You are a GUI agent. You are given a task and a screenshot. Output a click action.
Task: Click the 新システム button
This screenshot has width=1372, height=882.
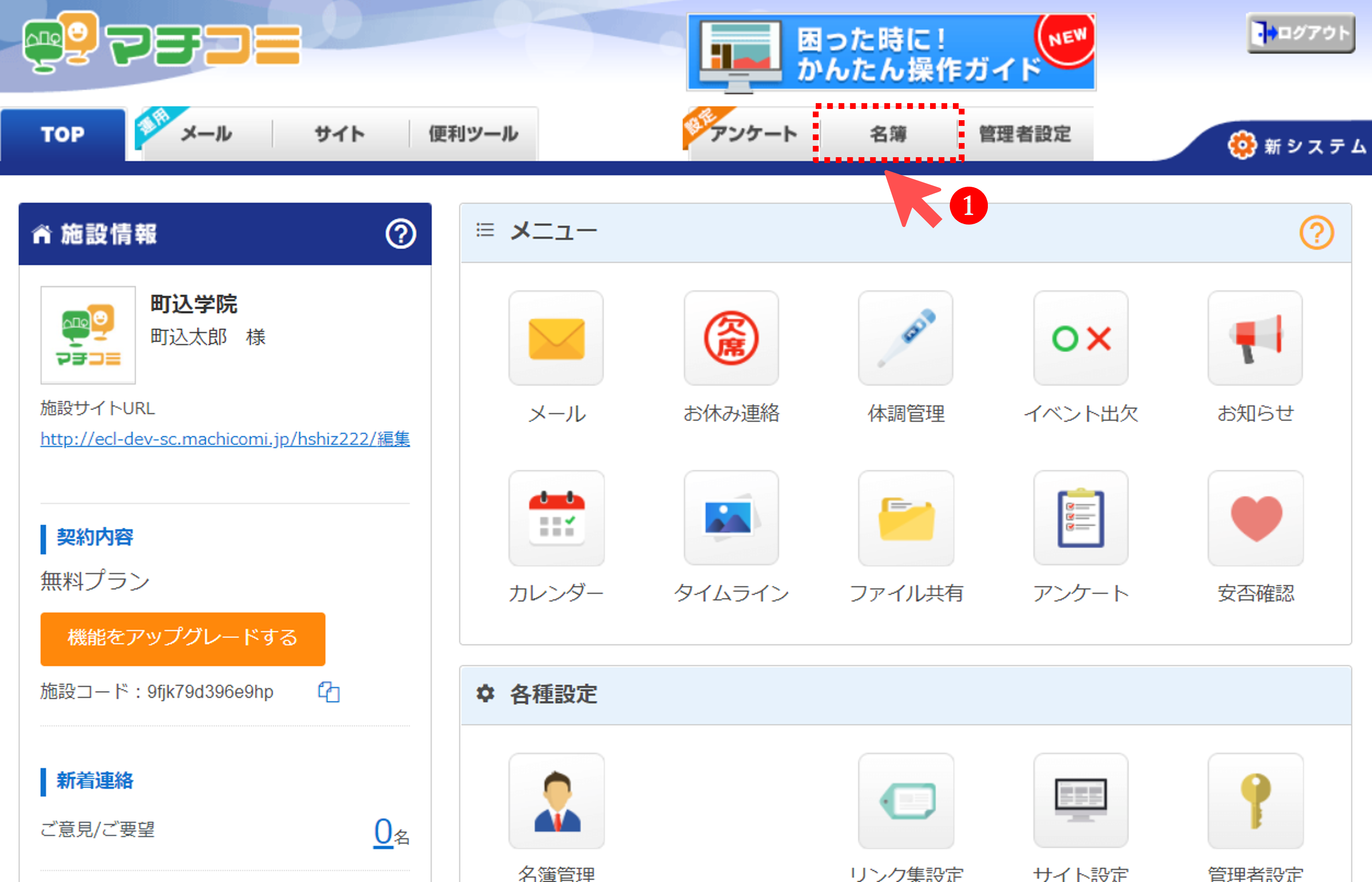click(1298, 146)
